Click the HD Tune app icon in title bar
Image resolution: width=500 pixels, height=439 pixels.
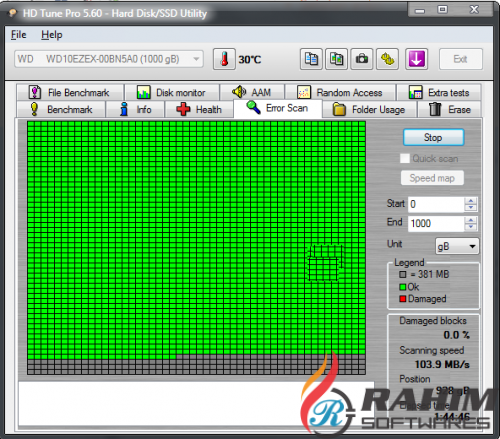click(12, 13)
